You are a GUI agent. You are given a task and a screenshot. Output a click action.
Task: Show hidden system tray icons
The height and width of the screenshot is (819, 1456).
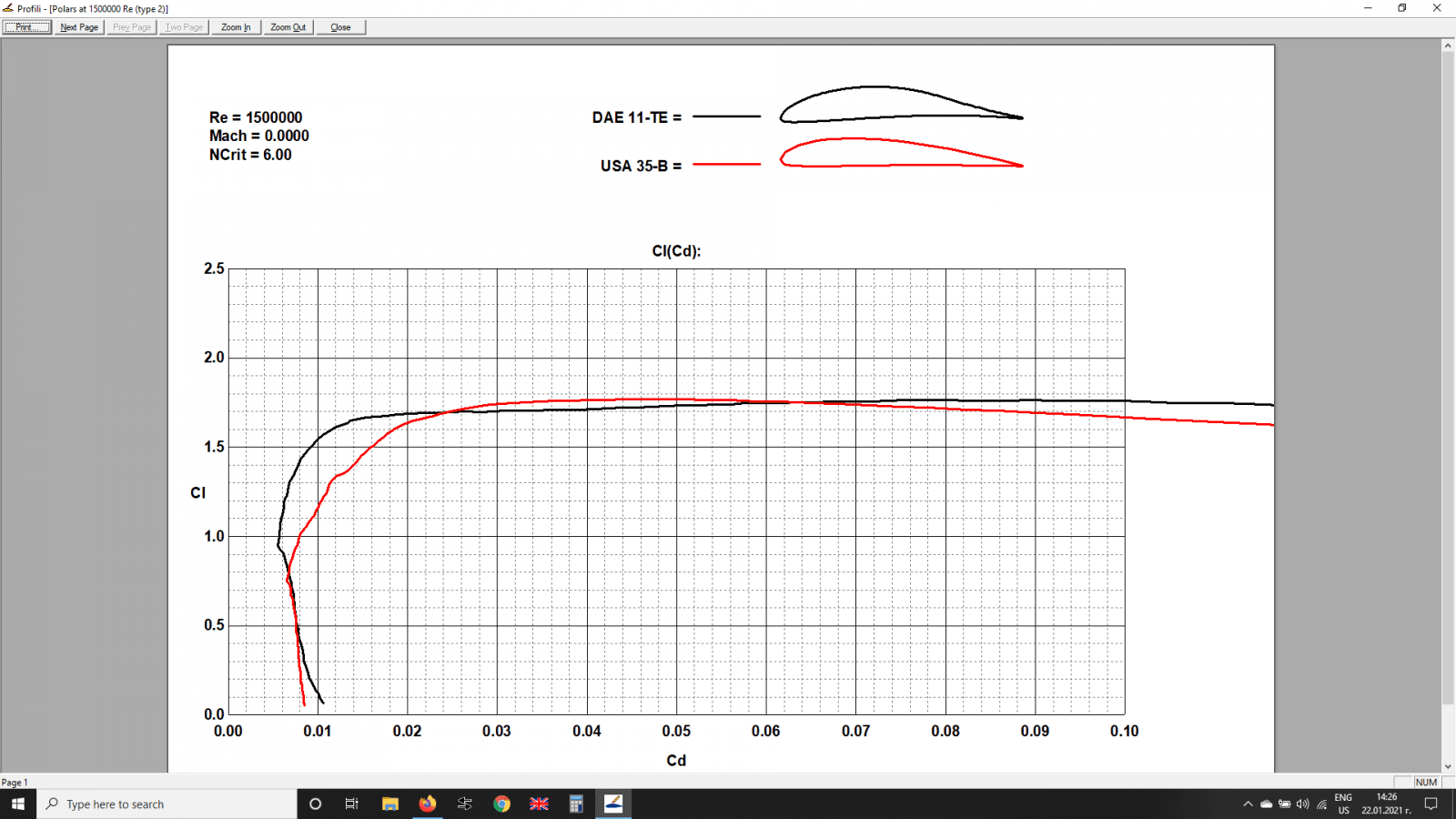[x=1248, y=804]
